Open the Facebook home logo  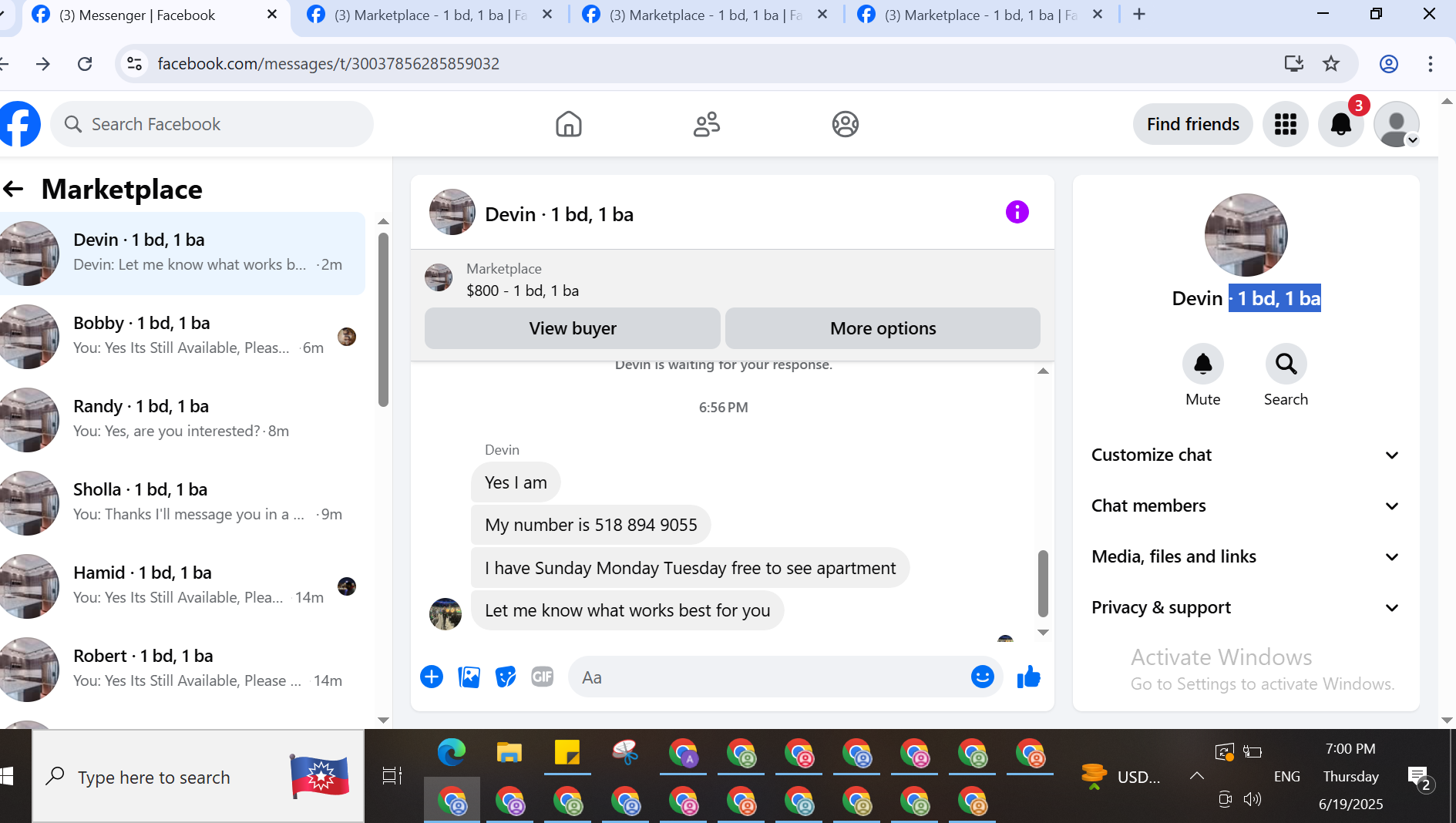(19, 124)
